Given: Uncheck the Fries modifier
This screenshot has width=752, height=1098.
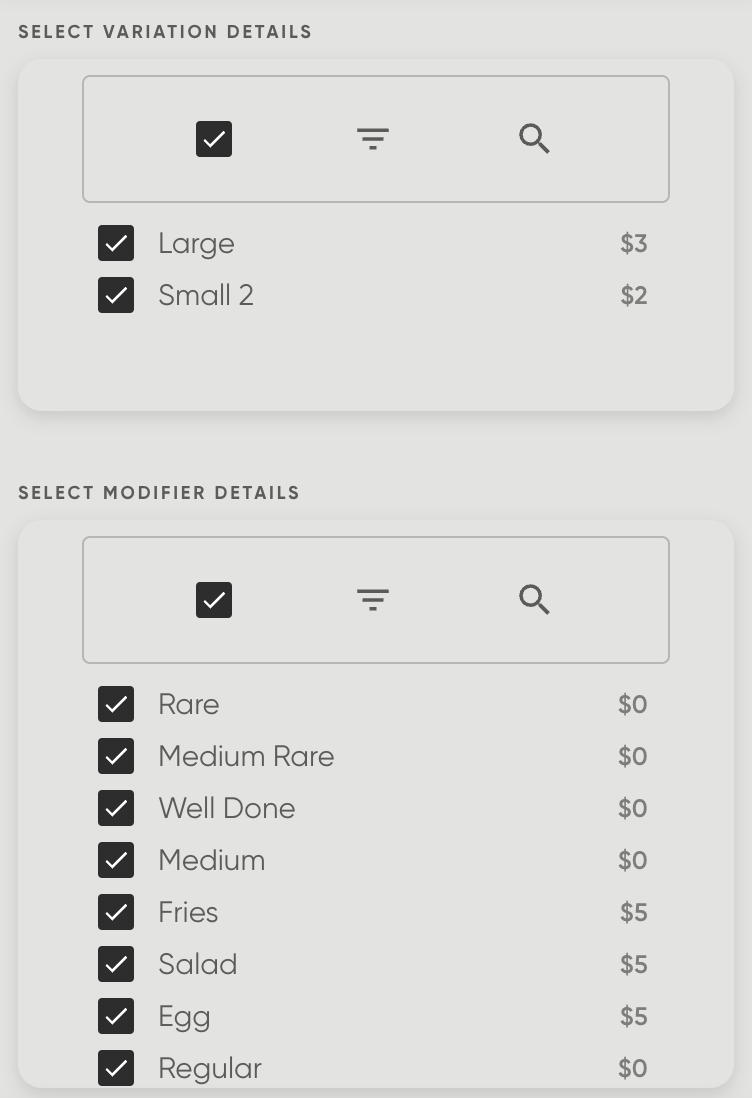Looking at the screenshot, I should [116, 912].
